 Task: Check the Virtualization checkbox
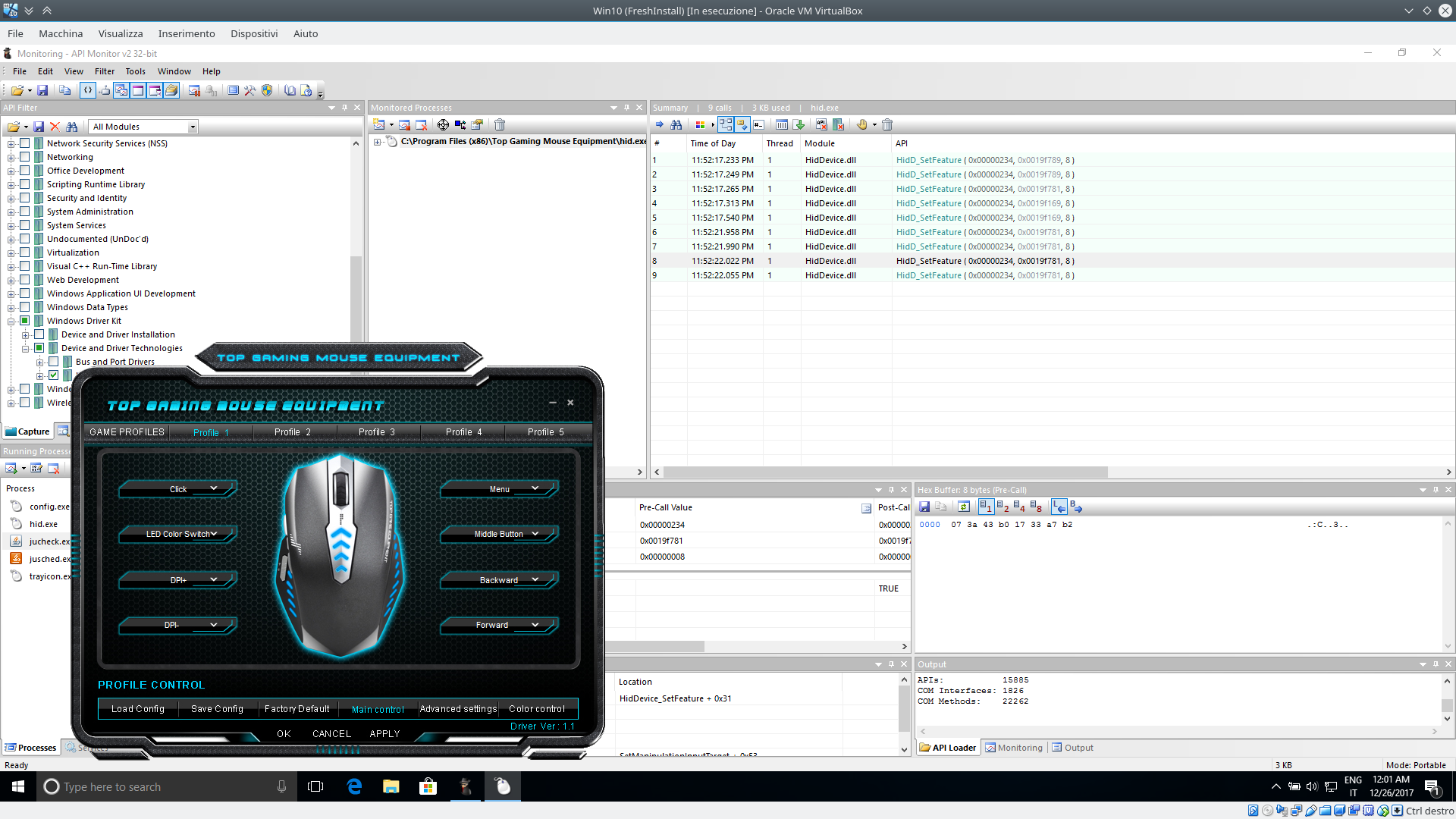pyautogui.click(x=25, y=253)
